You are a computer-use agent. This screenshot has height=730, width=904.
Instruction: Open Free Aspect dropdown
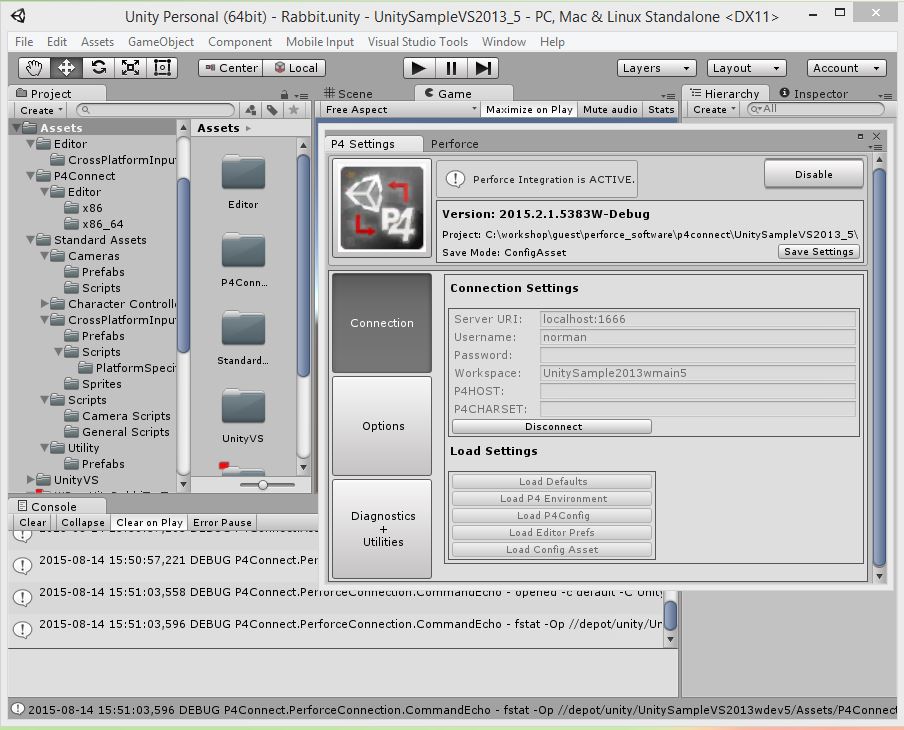pos(399,110)
